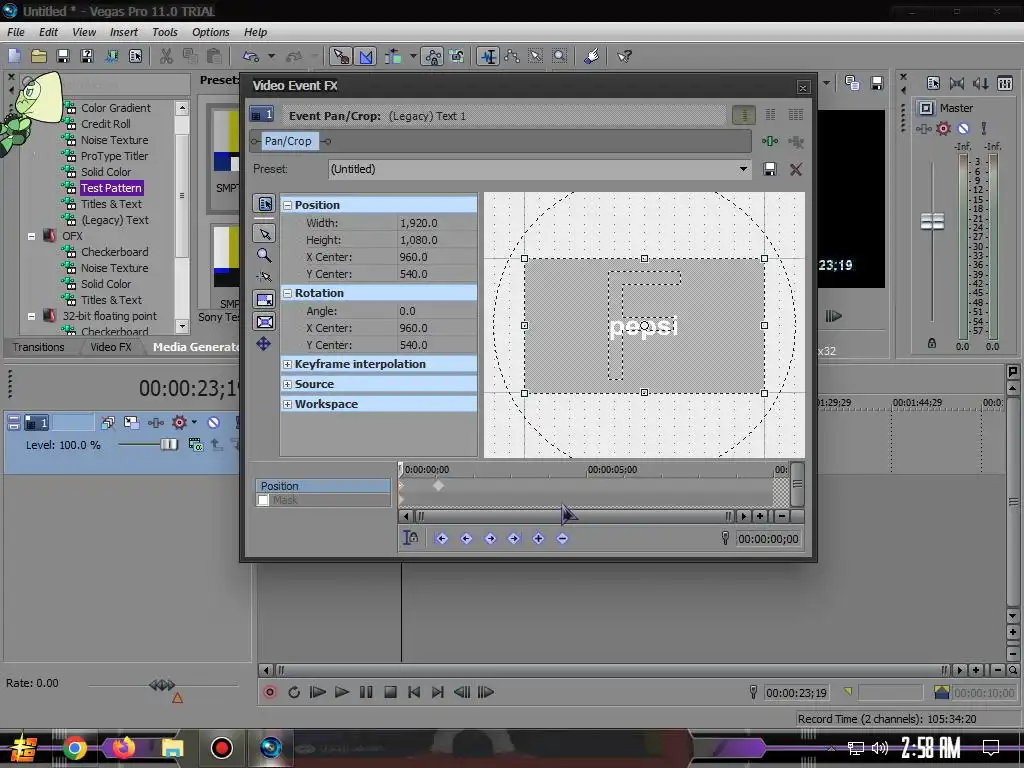Open the Edit menu
The height and width of the screenshot is (768, 1024).
click(x=48, y=32)
